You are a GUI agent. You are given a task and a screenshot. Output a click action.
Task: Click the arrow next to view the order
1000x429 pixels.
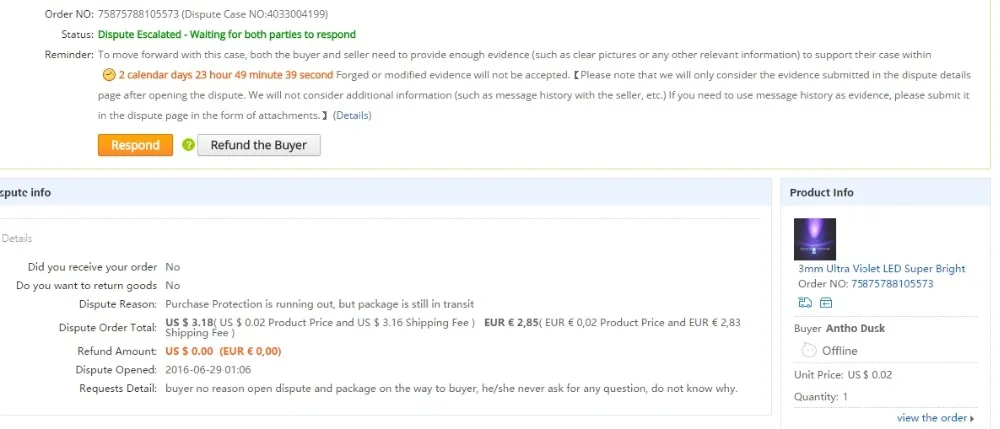click(973, 418)
